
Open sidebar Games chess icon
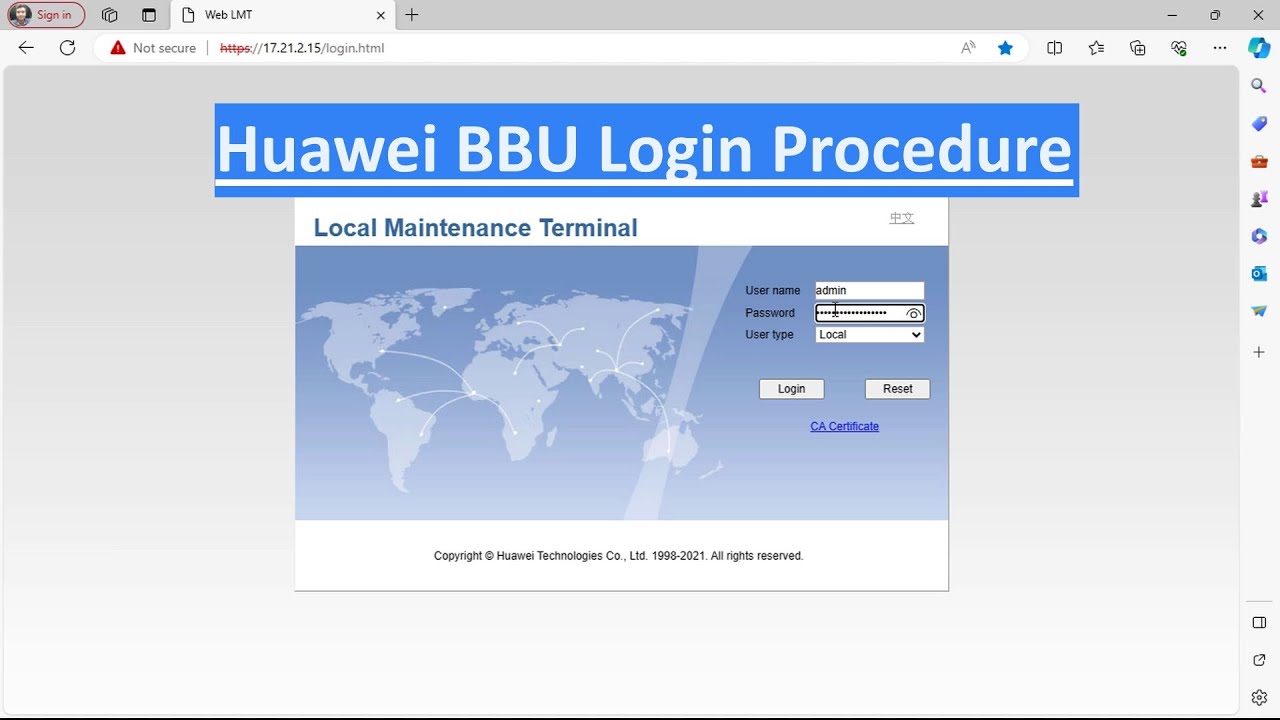[1259, 199]
